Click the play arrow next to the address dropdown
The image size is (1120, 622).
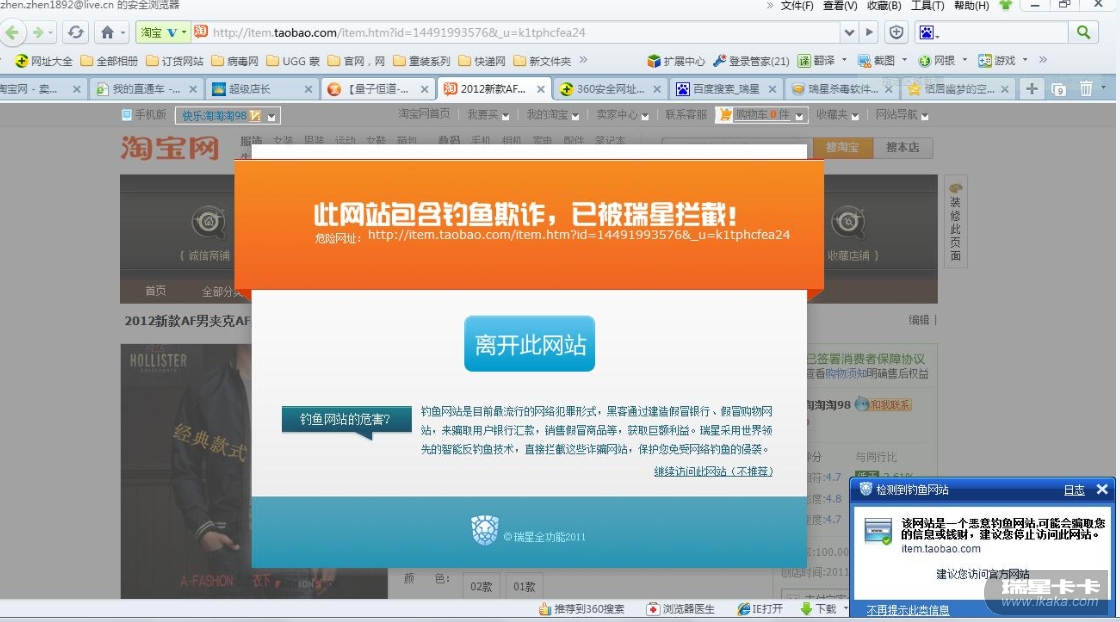pos(869,32)
